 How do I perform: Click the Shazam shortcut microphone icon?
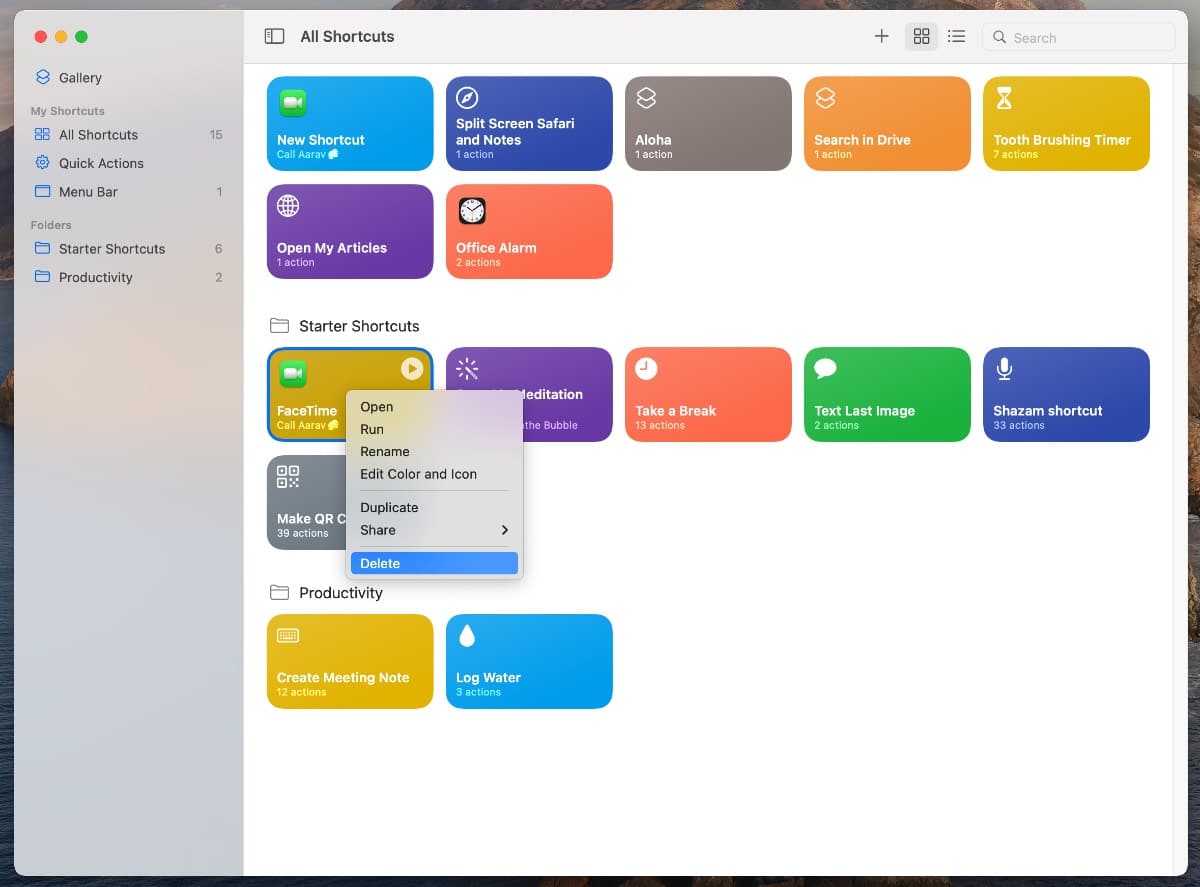(1004, 369)
